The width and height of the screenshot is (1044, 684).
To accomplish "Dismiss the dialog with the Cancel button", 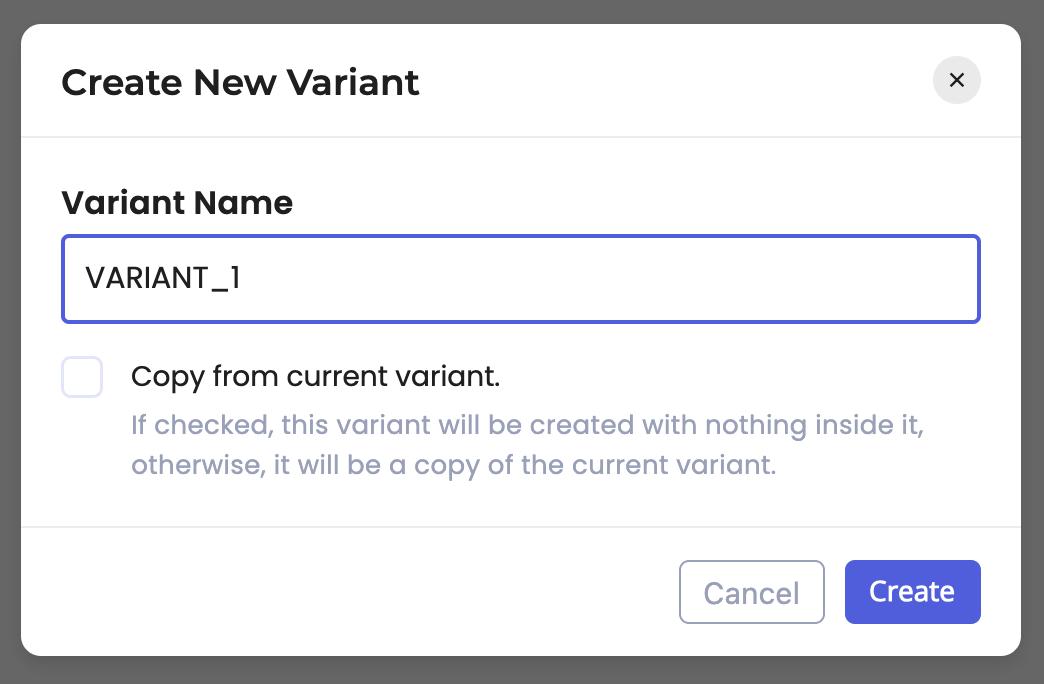I will pyautogui.click(x=752, y=592).
